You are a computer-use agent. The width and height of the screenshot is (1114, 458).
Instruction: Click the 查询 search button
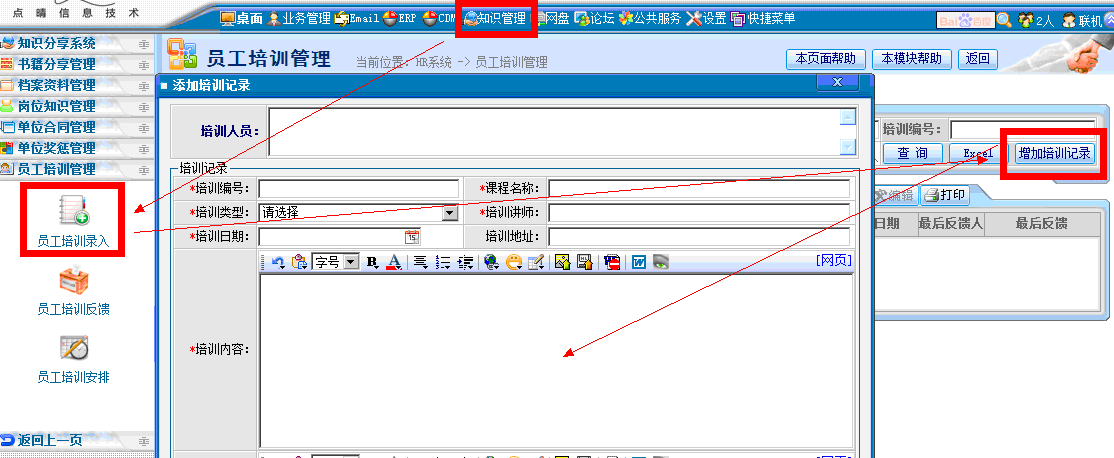coord(912,153)
